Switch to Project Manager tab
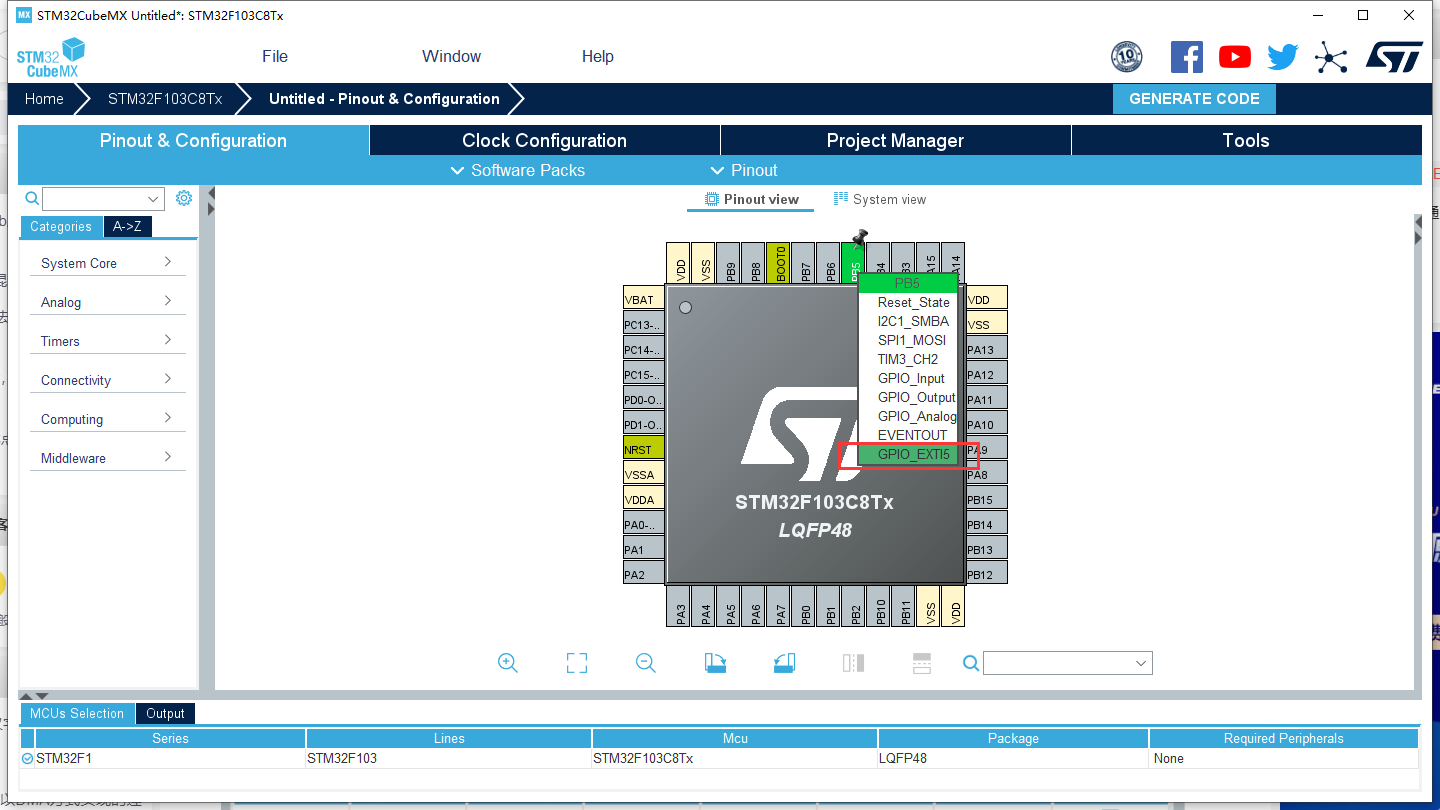 (895, 140)
